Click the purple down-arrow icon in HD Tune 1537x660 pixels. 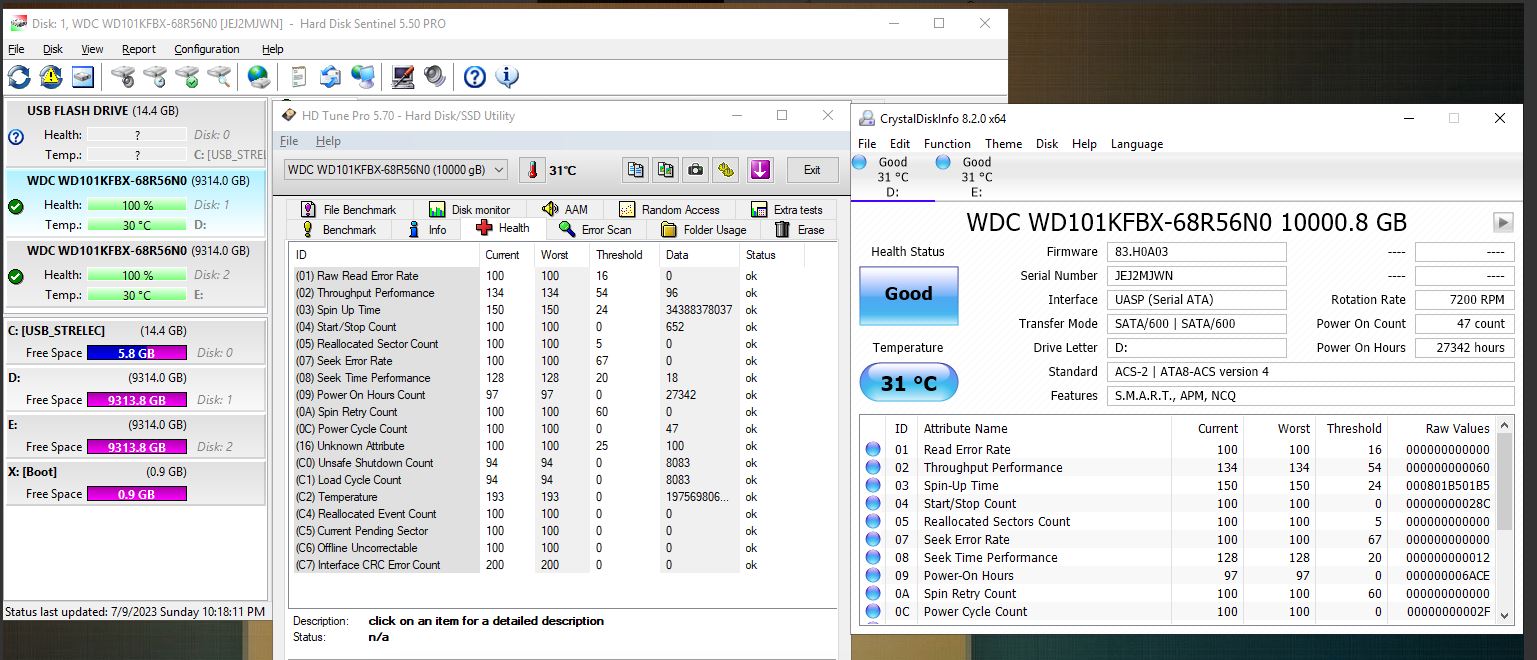click(760, 170)
